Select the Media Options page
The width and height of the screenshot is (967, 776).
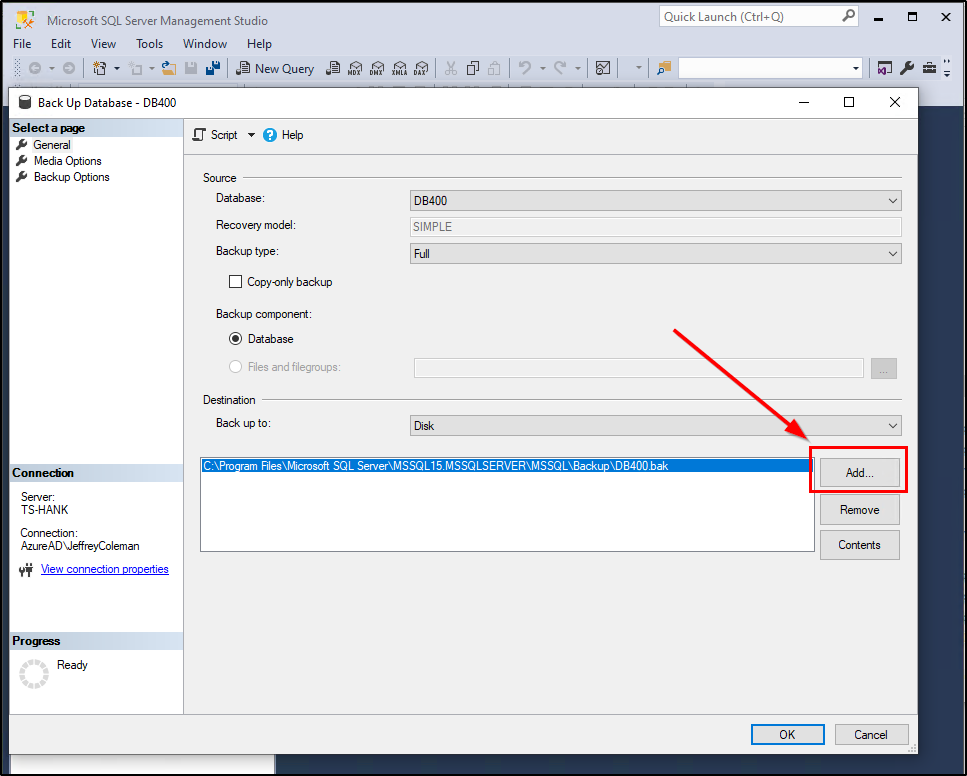click(x=67, y=161)
